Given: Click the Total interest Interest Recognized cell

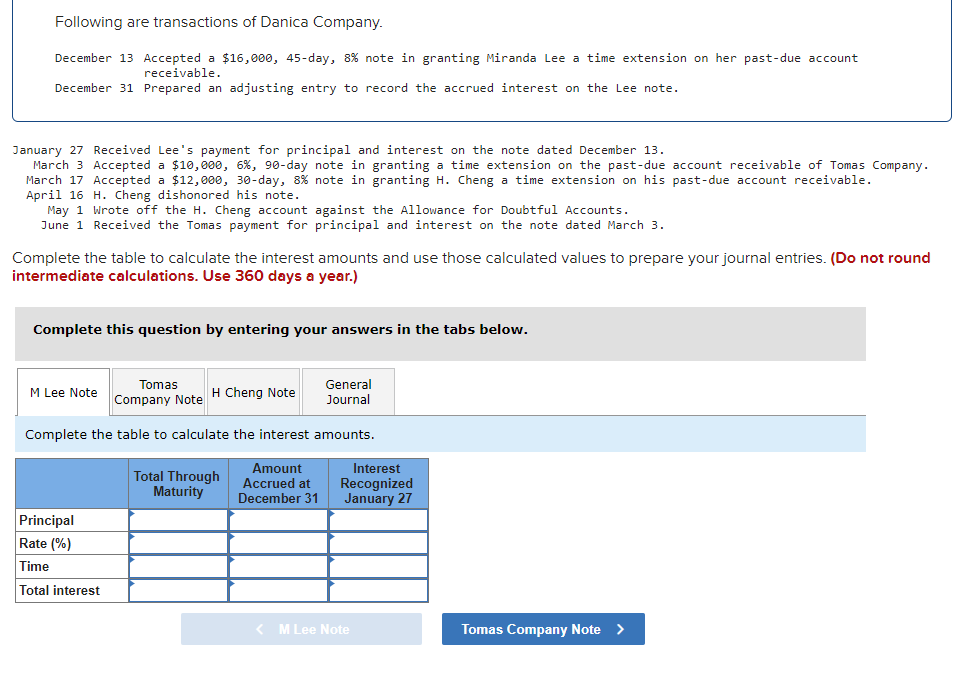Looking at the screenshot, I should (x=378, y=590).
